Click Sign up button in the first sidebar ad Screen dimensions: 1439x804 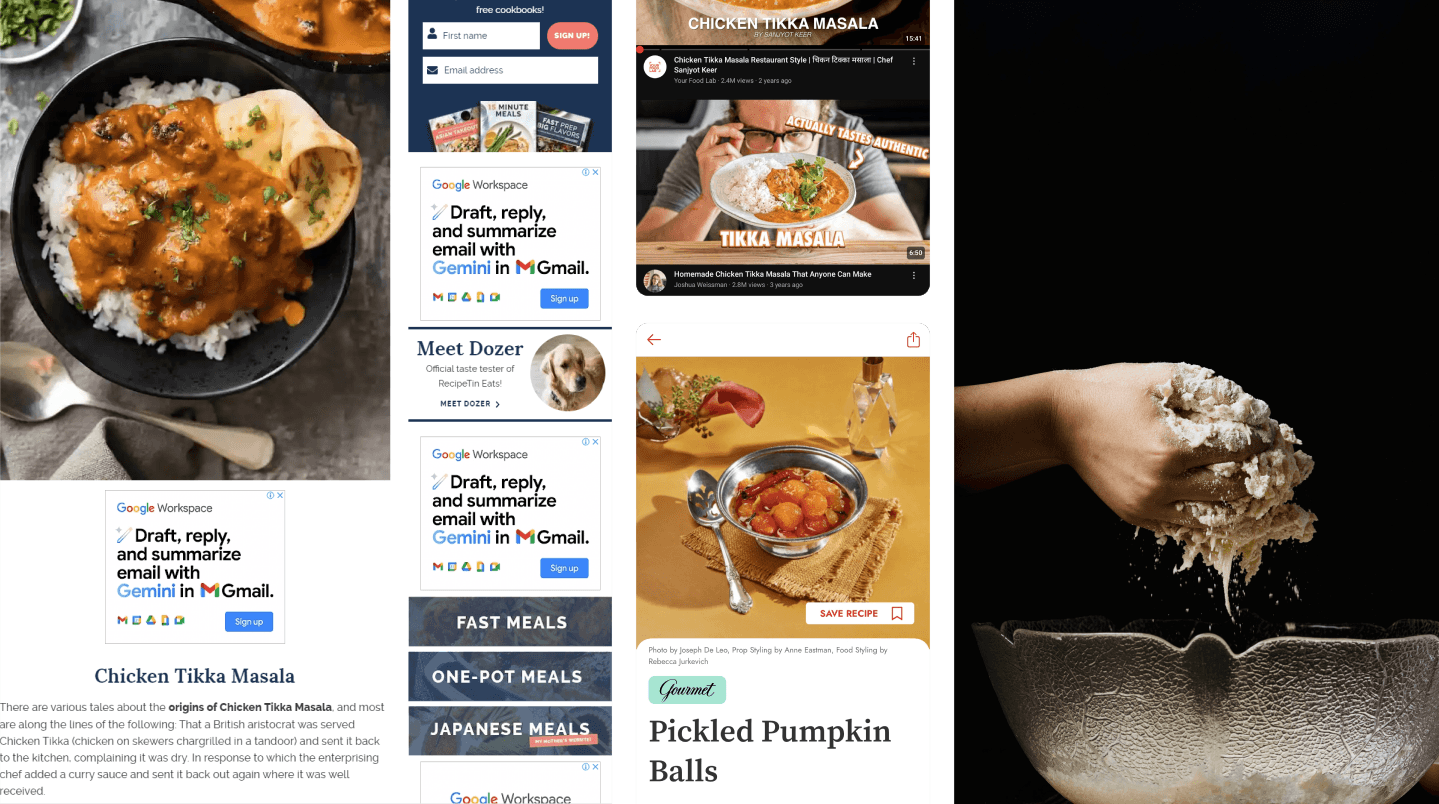click(x=564, y=298)
